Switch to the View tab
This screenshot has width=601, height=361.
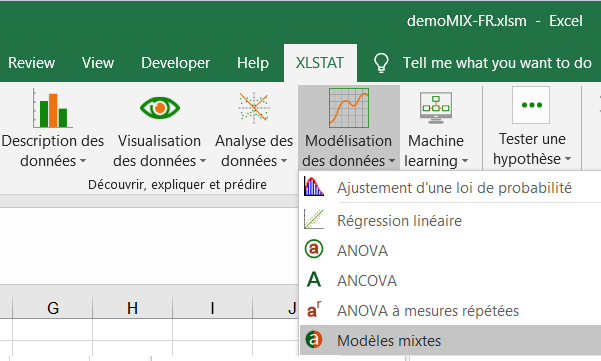(x=98, y=63)
